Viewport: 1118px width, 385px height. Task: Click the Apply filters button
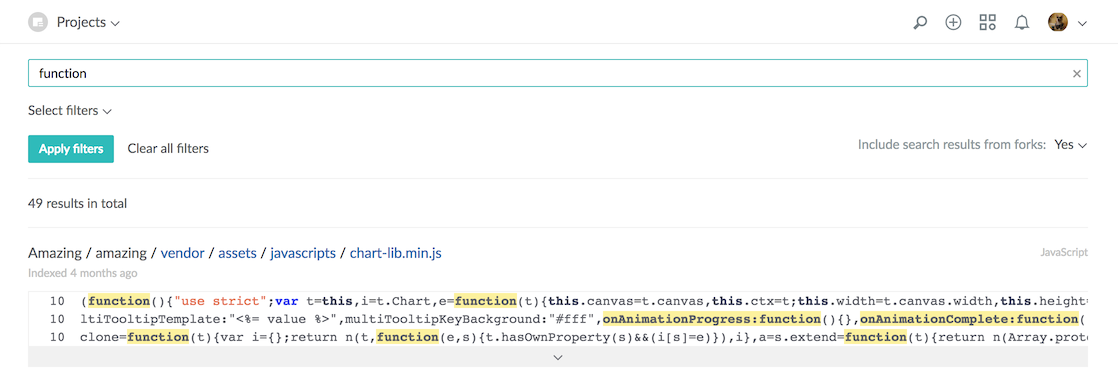point(71,148)
